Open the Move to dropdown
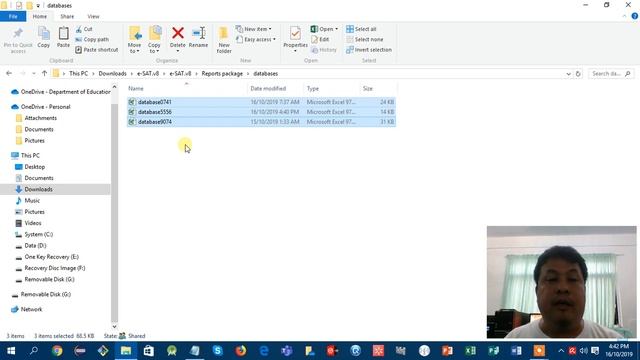640x360 pixels. [134, 40]
